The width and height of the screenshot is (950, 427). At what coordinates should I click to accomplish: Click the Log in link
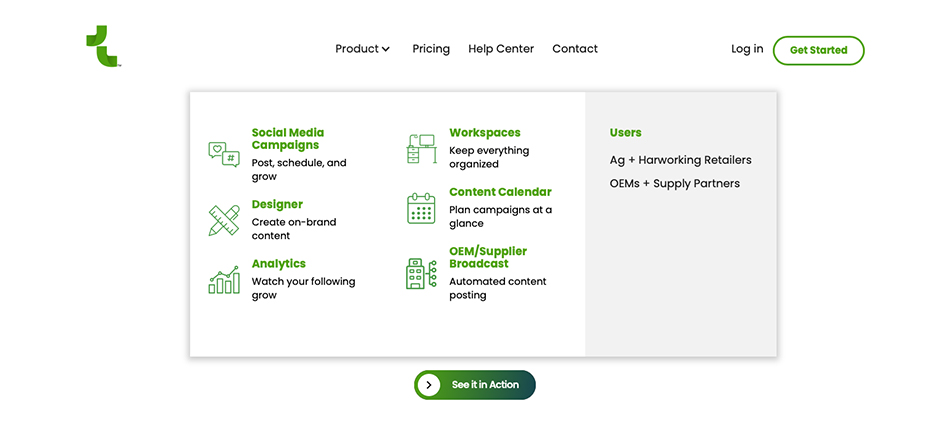click(747, 49)
